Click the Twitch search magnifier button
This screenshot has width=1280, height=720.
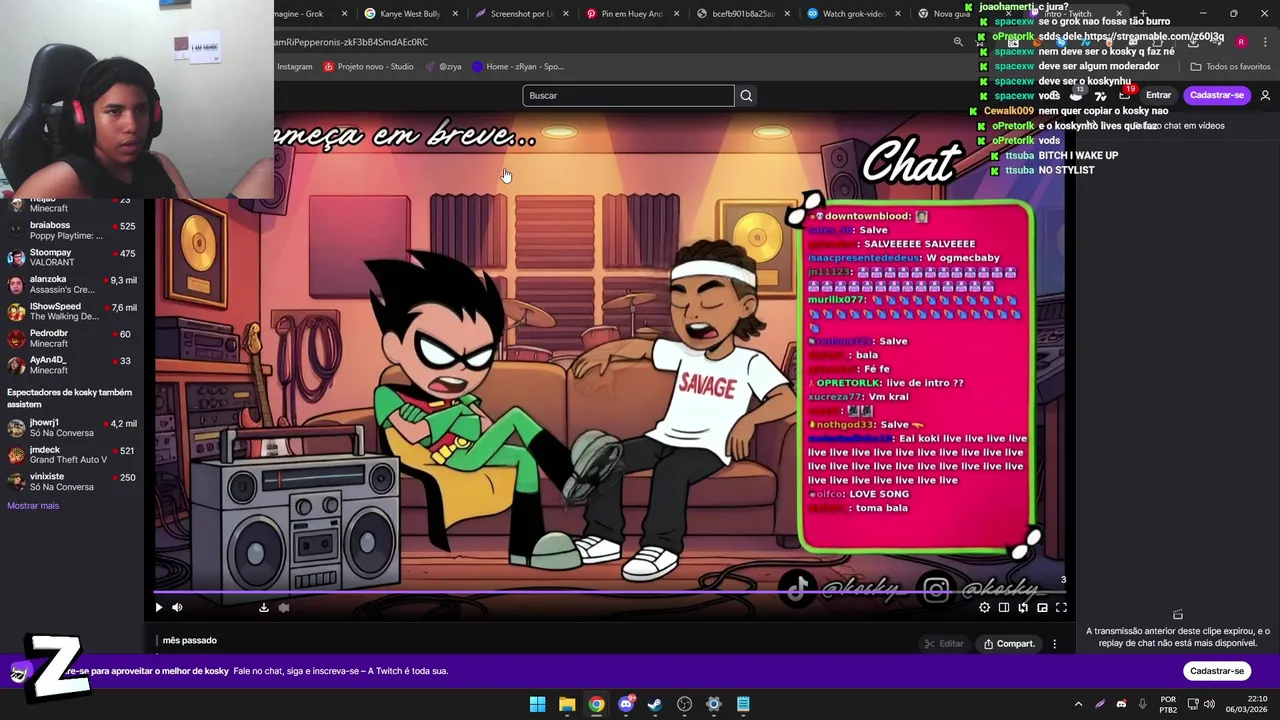(x=746, y=95)
